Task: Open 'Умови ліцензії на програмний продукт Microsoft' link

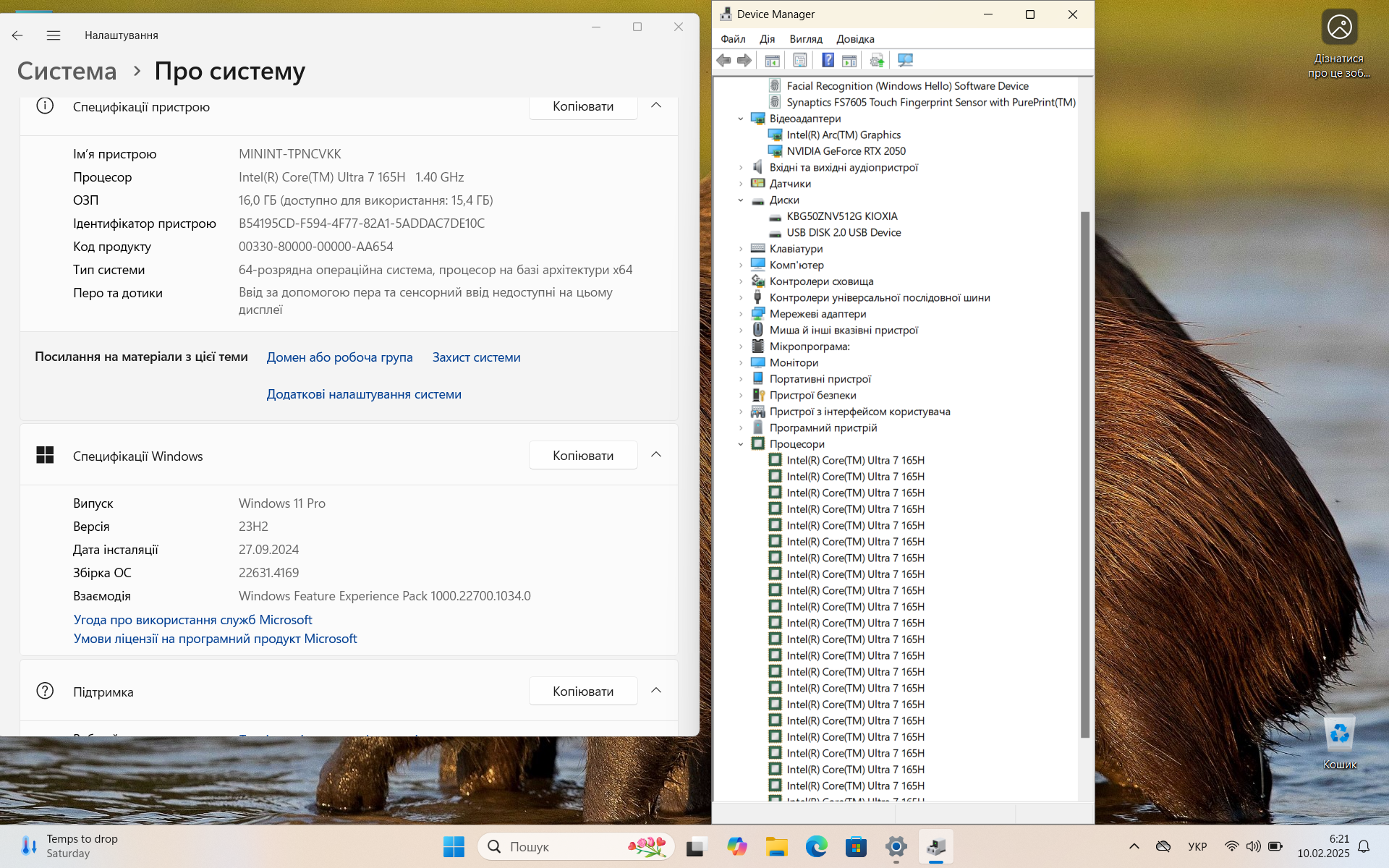Action: point(215,639)
